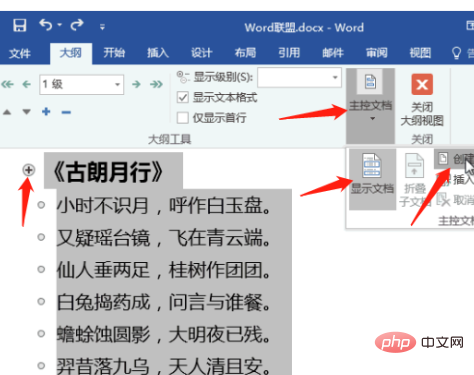
Task: Click line '又疑瑶台镜，飞在青云端。'
Action: [x=164, y=238]
